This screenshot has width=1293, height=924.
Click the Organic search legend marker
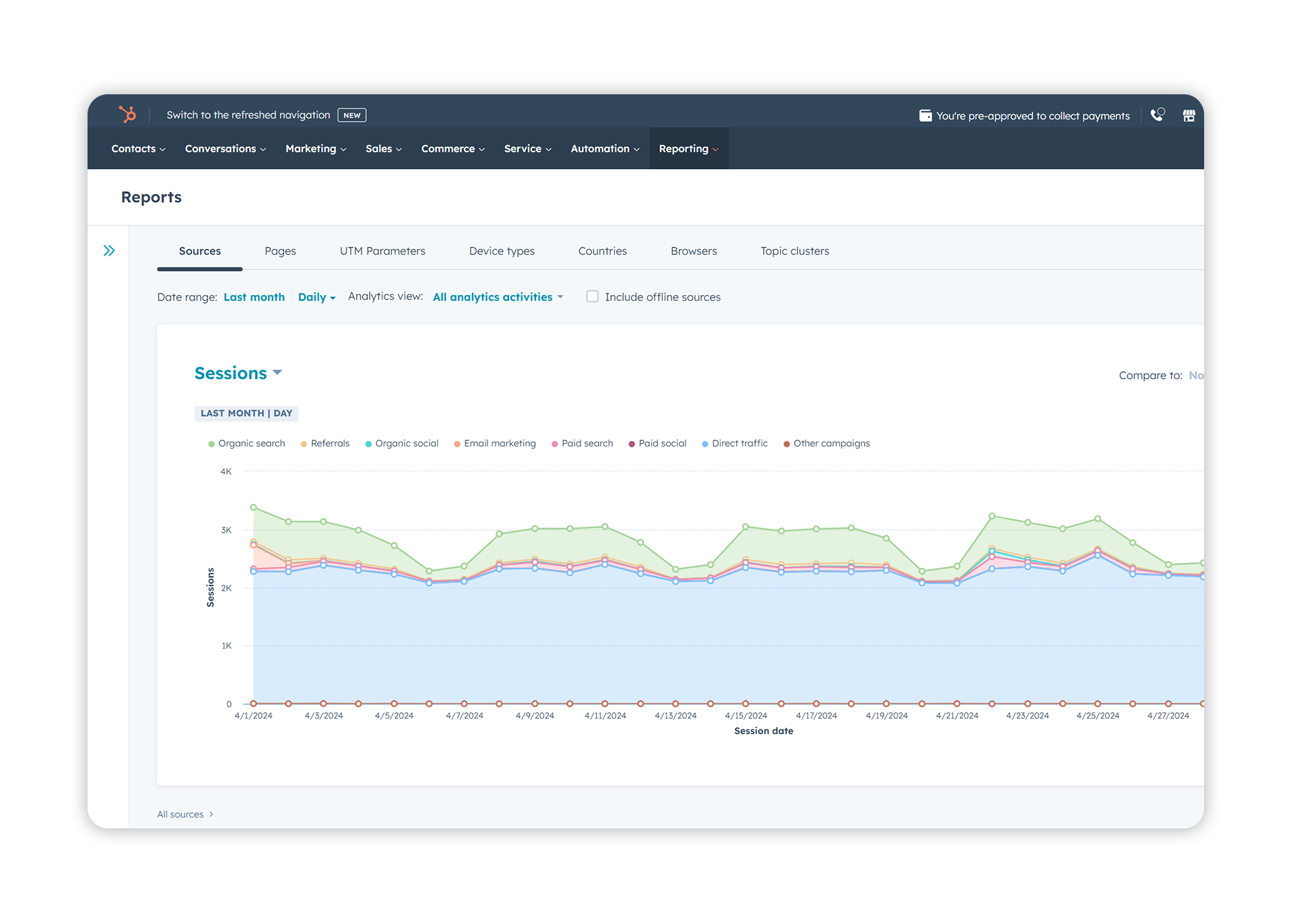[212, 443]
